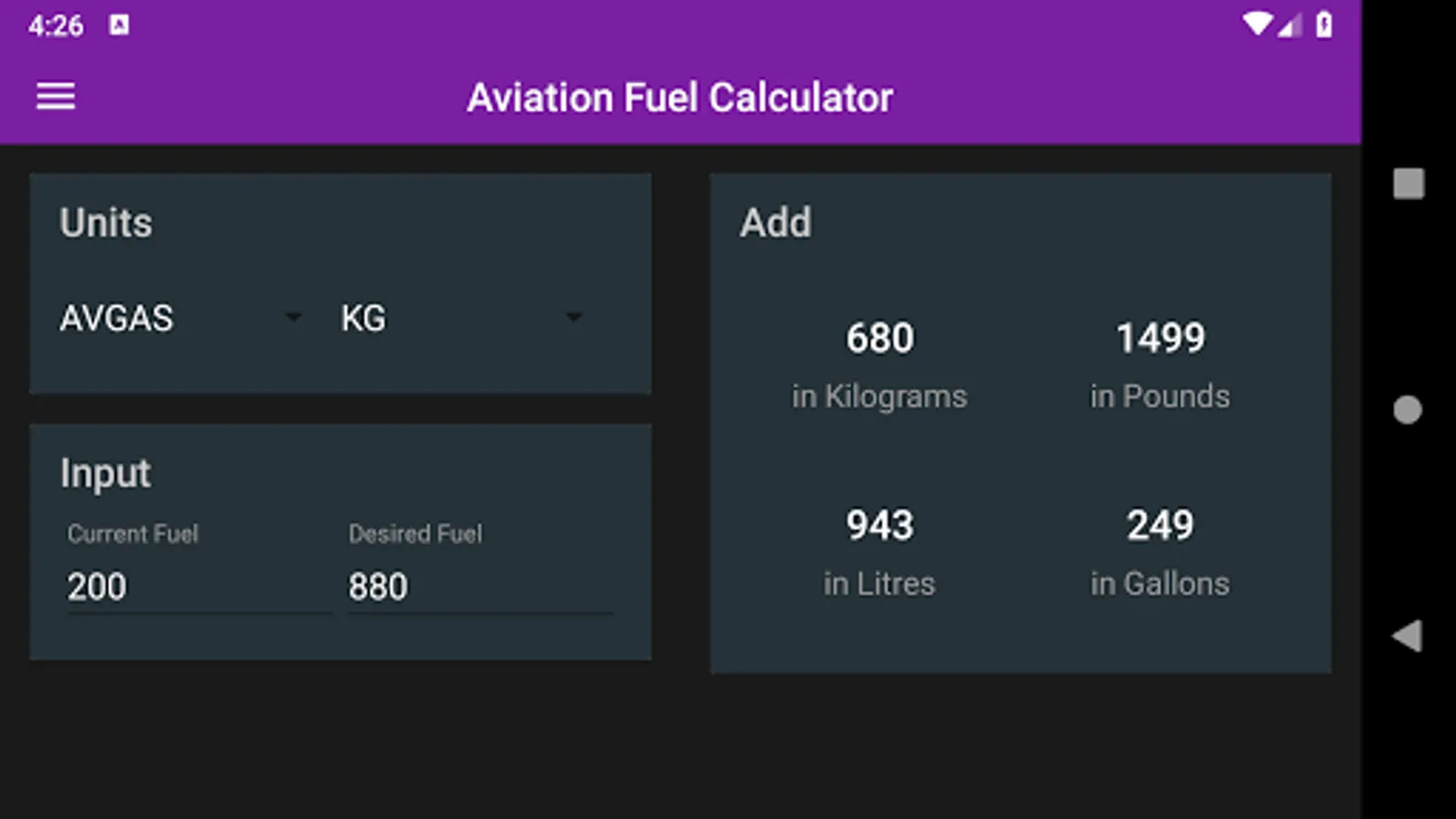
Task: Tap the notification icon beside the clock
Action: tap(119, 25)
